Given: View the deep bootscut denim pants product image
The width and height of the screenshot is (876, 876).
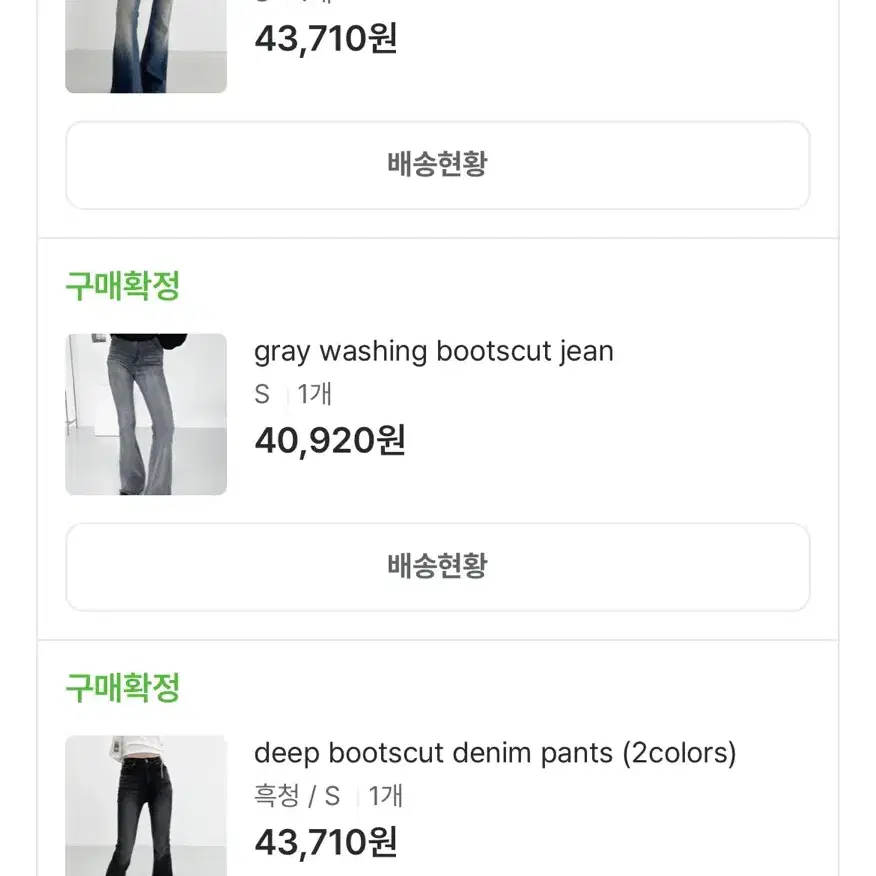Looking at the screenshot, I should click(145, 805).
